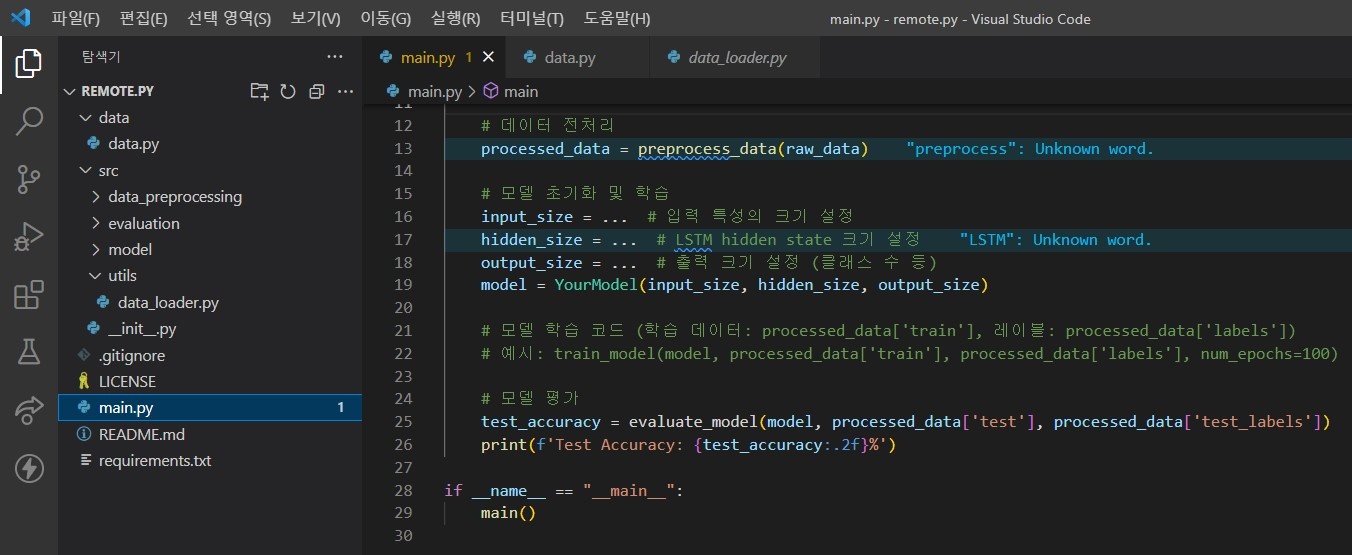
Task: Expand the data_preprocessing folder
Action: point(95,197)
